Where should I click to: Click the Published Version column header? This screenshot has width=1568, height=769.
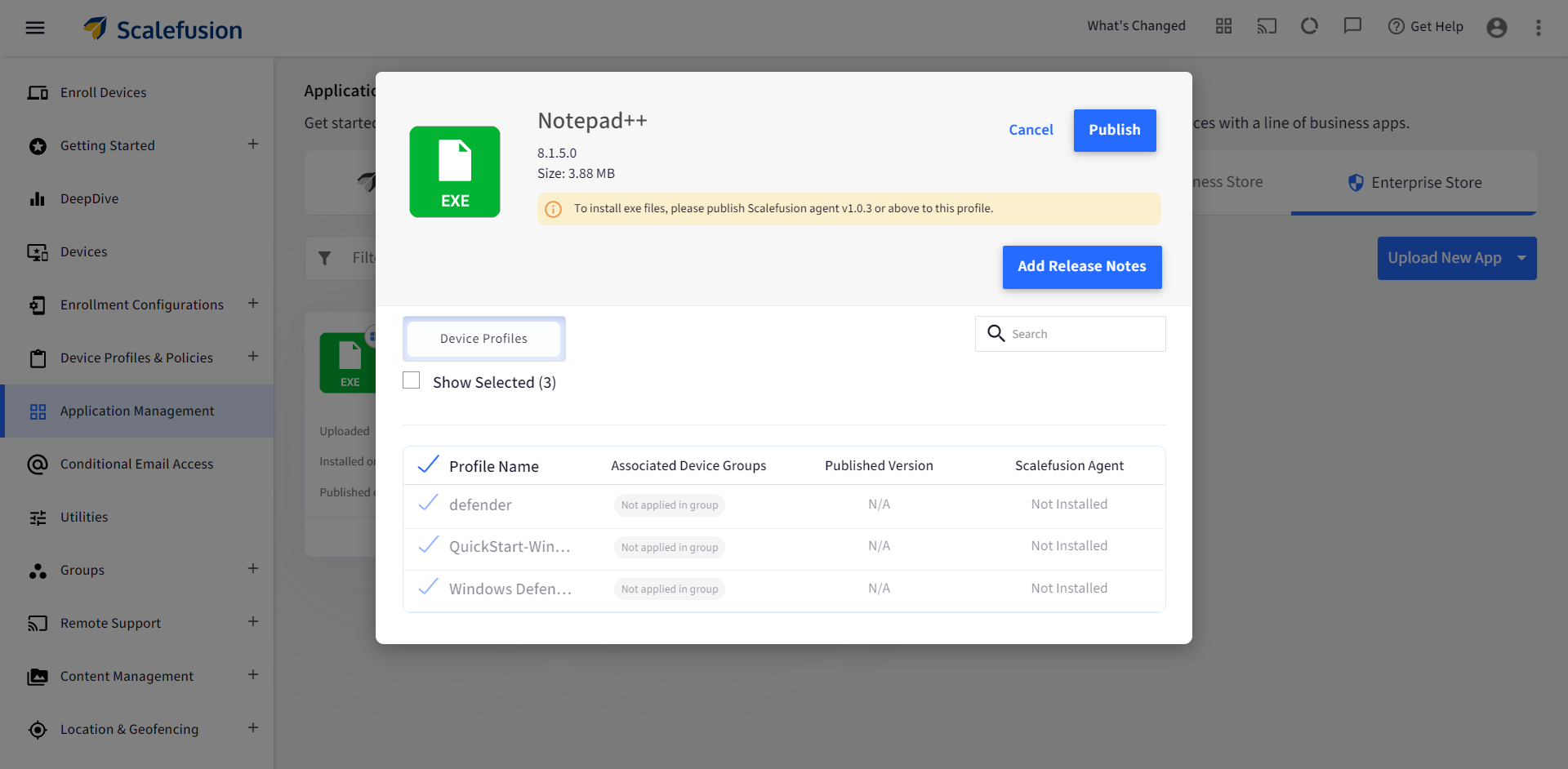[x=879, y=466]
